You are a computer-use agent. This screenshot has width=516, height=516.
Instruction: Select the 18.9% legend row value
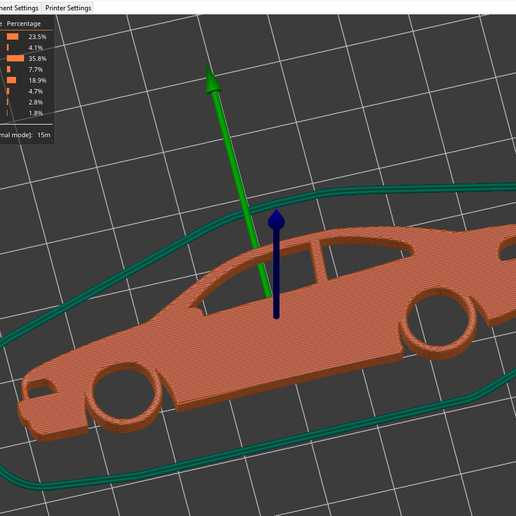37,80
